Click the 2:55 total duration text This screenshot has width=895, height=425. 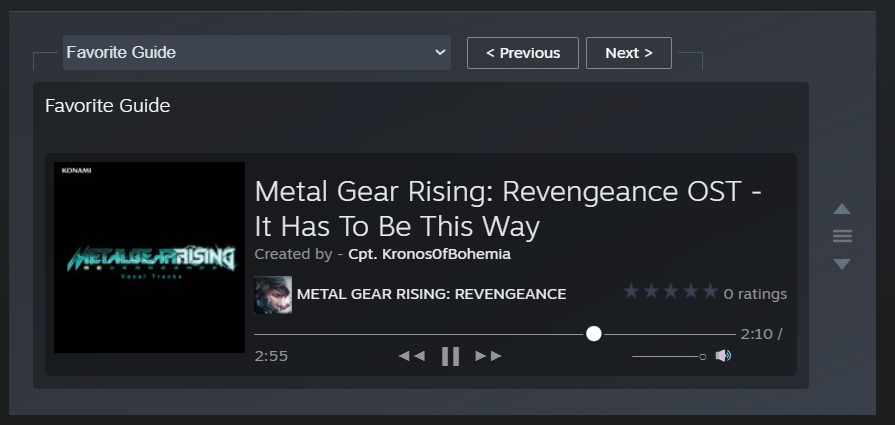[271, 356]
